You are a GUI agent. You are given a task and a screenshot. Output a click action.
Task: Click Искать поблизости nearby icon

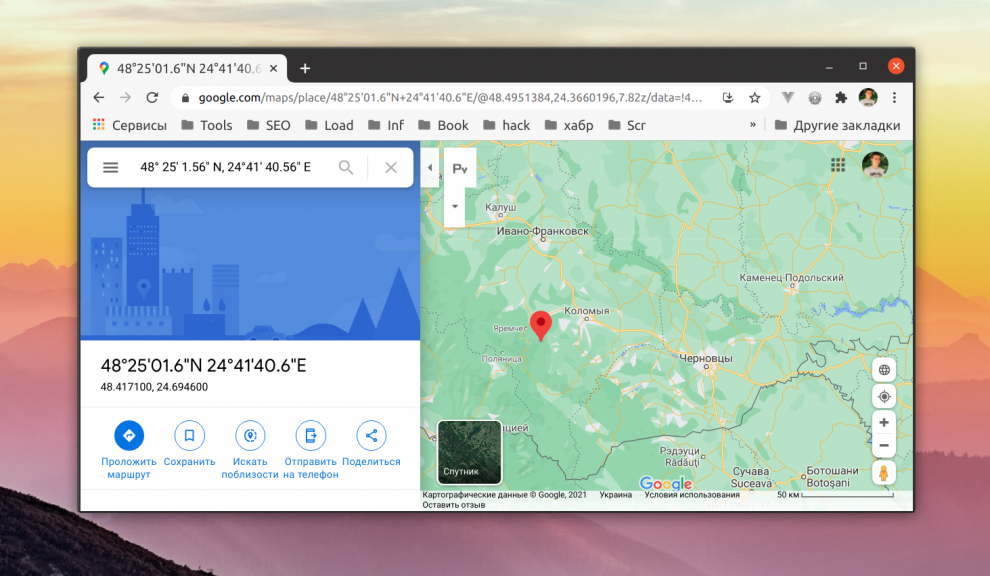point(250,435)
